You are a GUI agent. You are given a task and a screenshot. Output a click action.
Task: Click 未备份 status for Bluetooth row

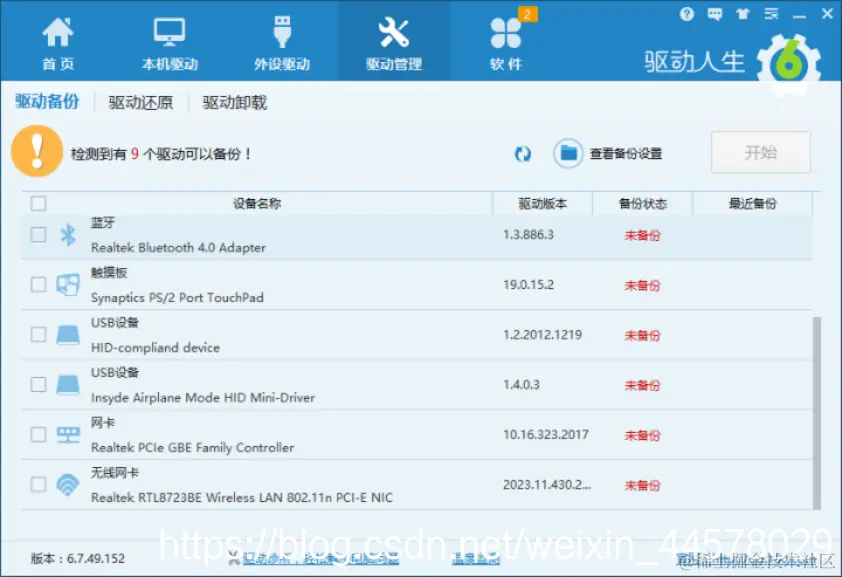click(642, 235)
